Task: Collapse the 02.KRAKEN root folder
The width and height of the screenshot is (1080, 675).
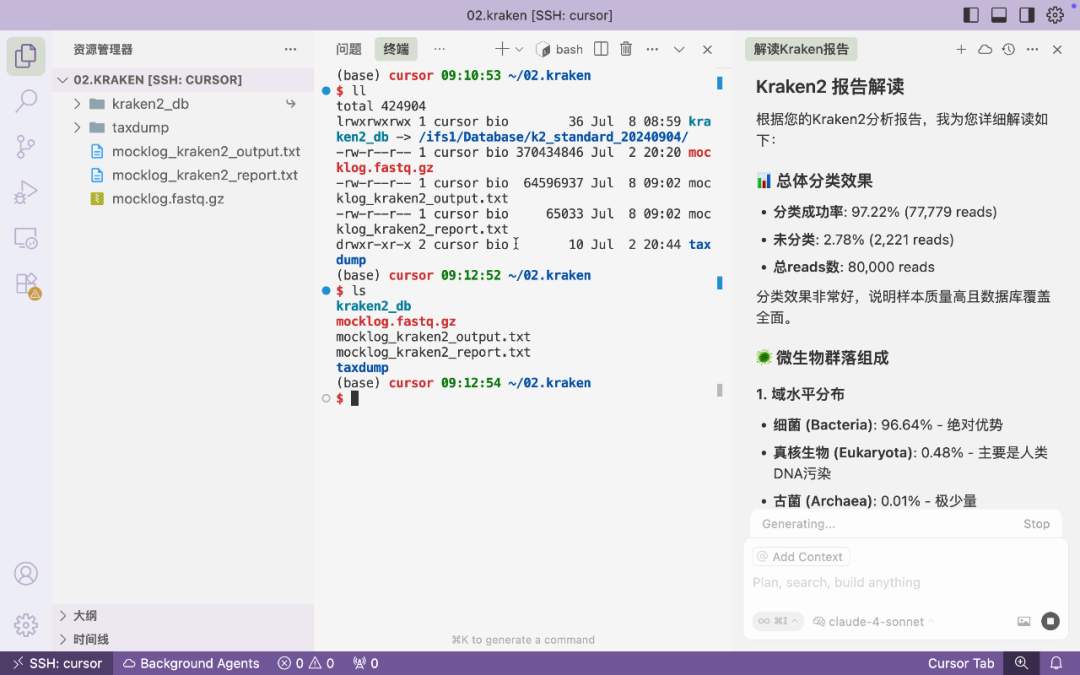Action: 183,80
